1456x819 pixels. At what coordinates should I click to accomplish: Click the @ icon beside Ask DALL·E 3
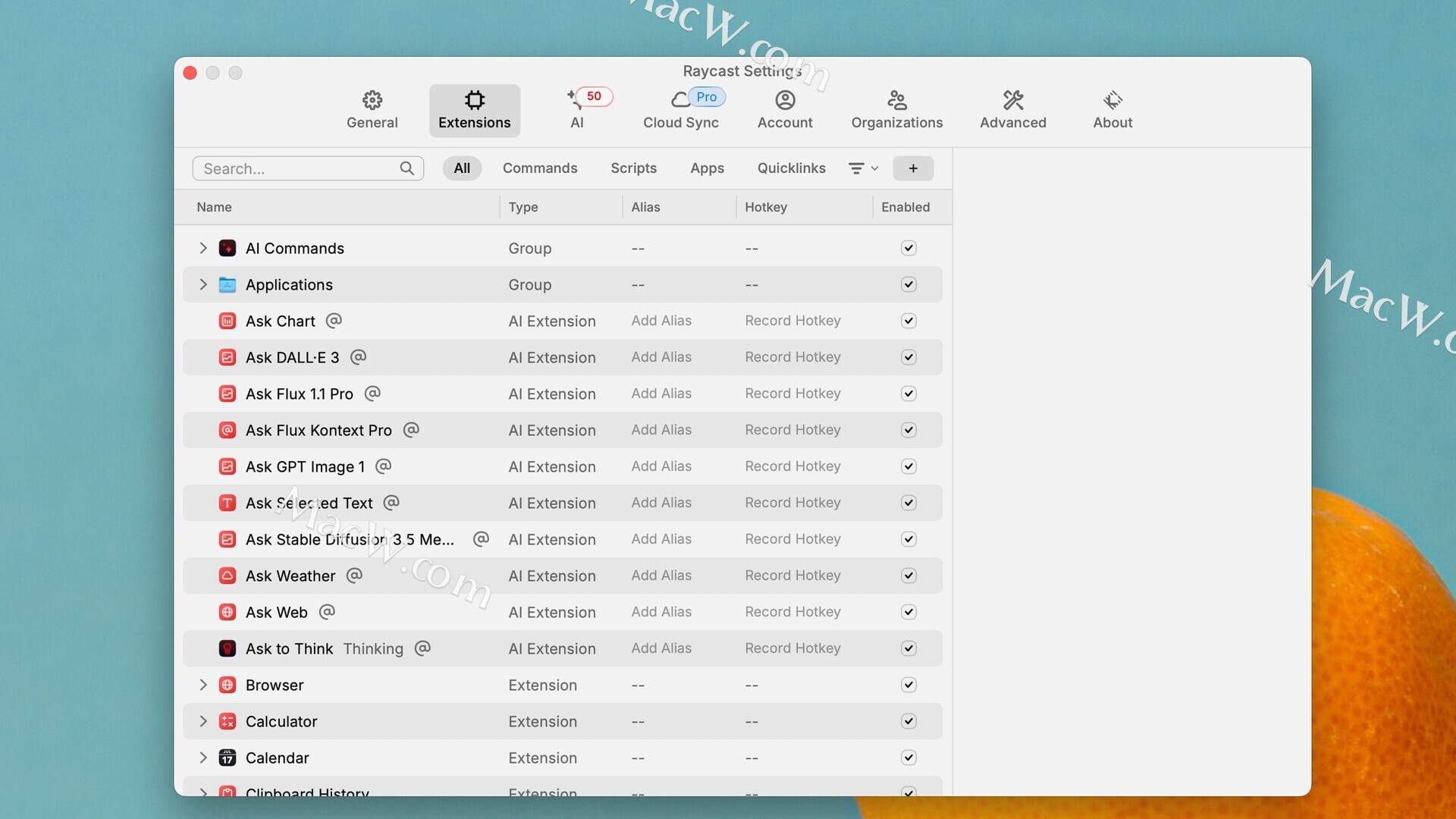click(358, 357)
